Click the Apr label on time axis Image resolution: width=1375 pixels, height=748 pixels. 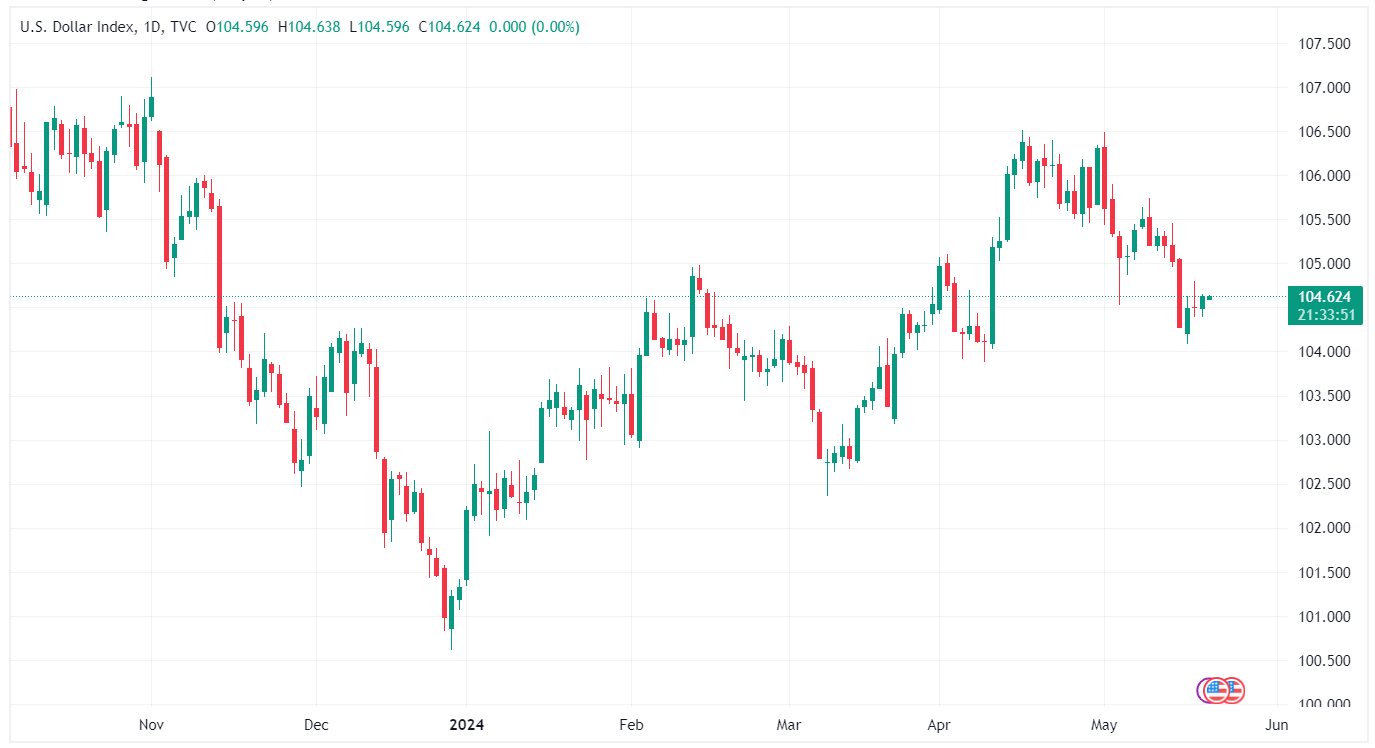tap(939, 724)
